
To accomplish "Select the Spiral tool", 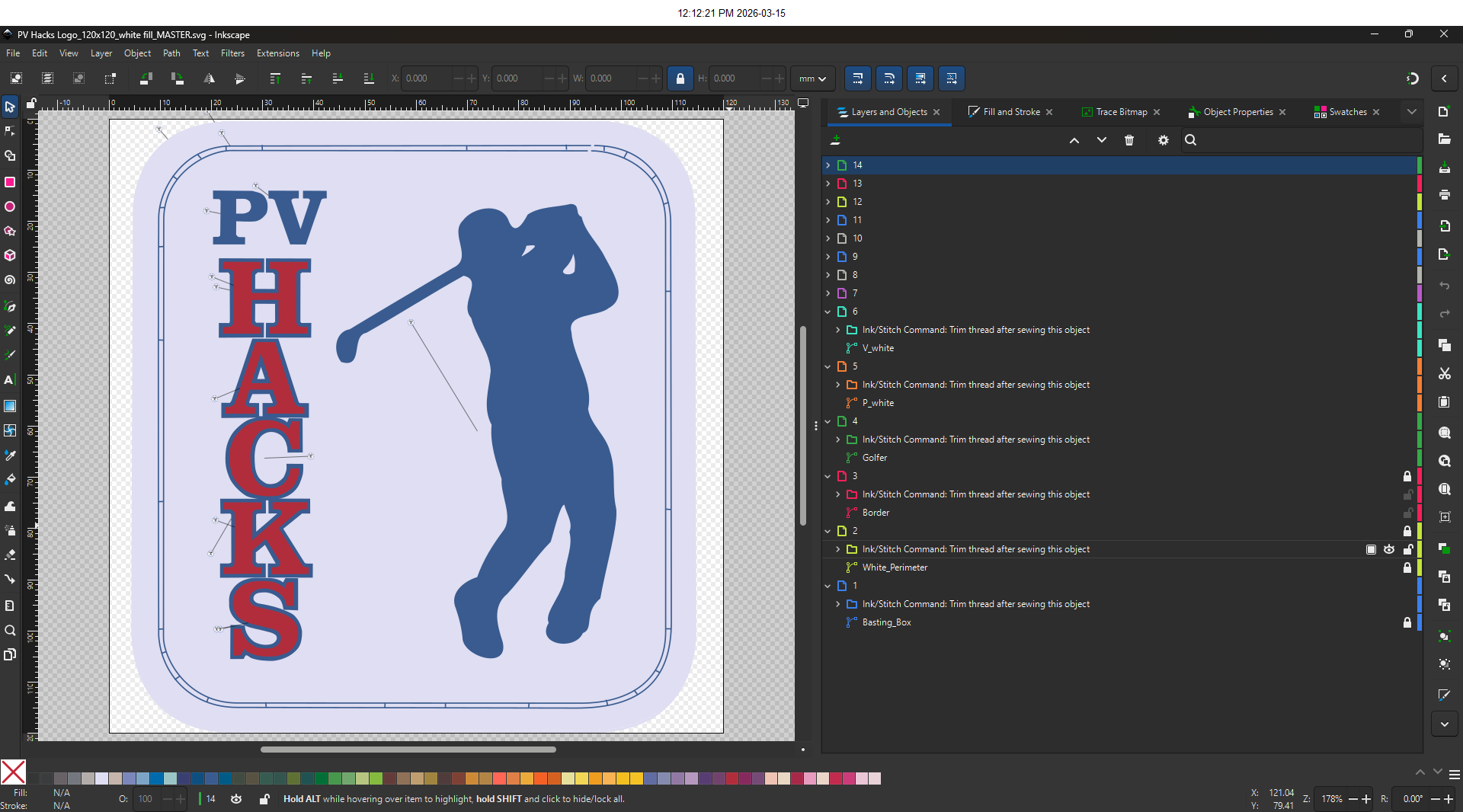I will point(10,280).
